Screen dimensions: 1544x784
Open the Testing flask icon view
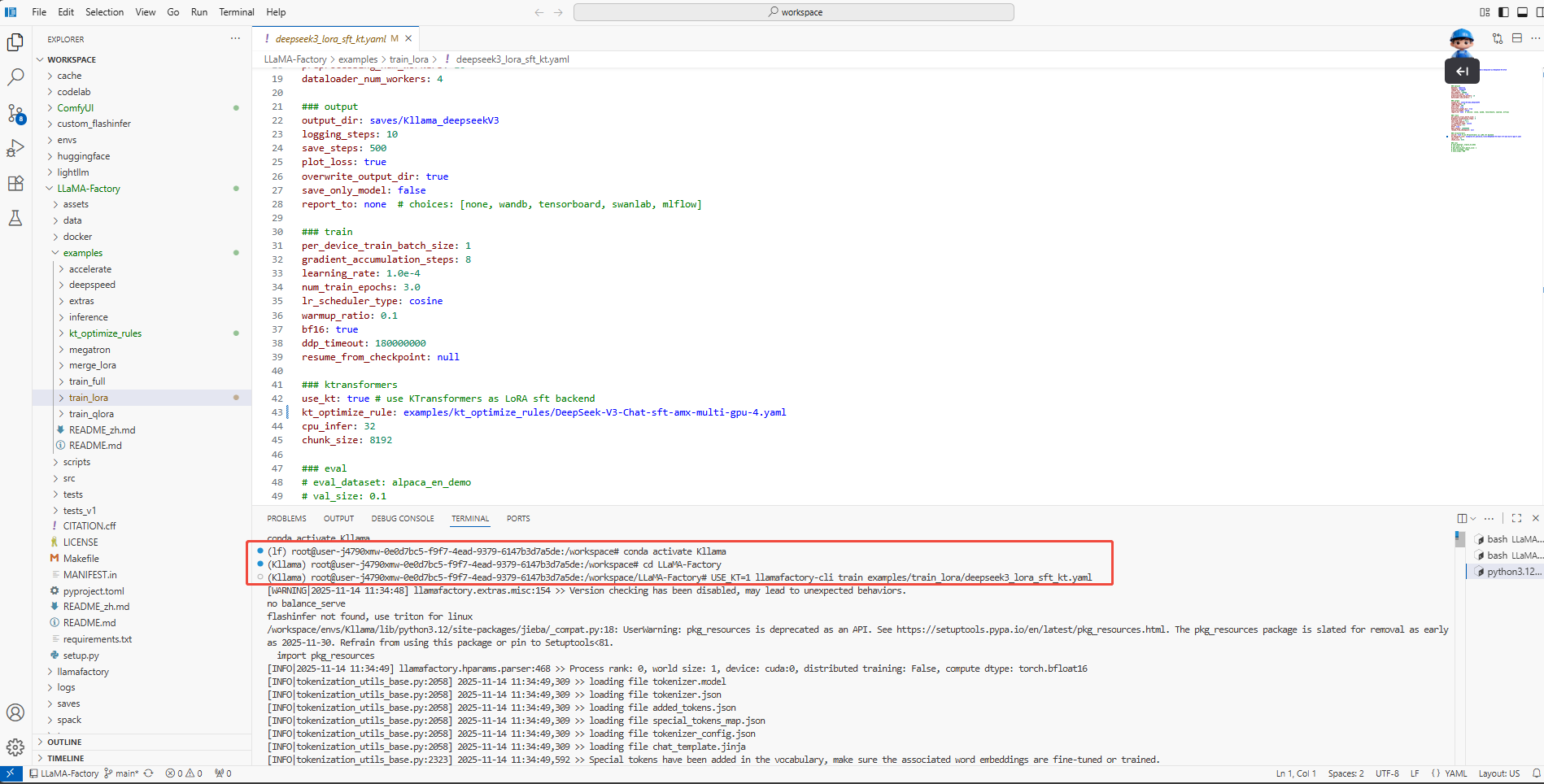click(15, 218)
